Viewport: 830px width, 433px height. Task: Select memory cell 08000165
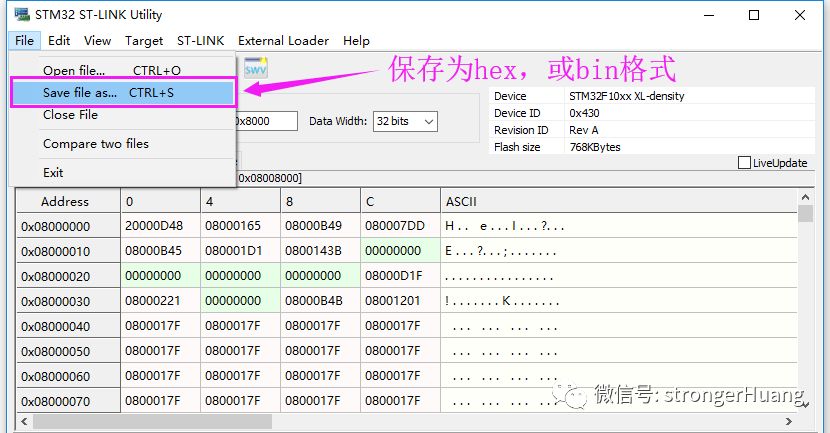(x=240, y=226)
